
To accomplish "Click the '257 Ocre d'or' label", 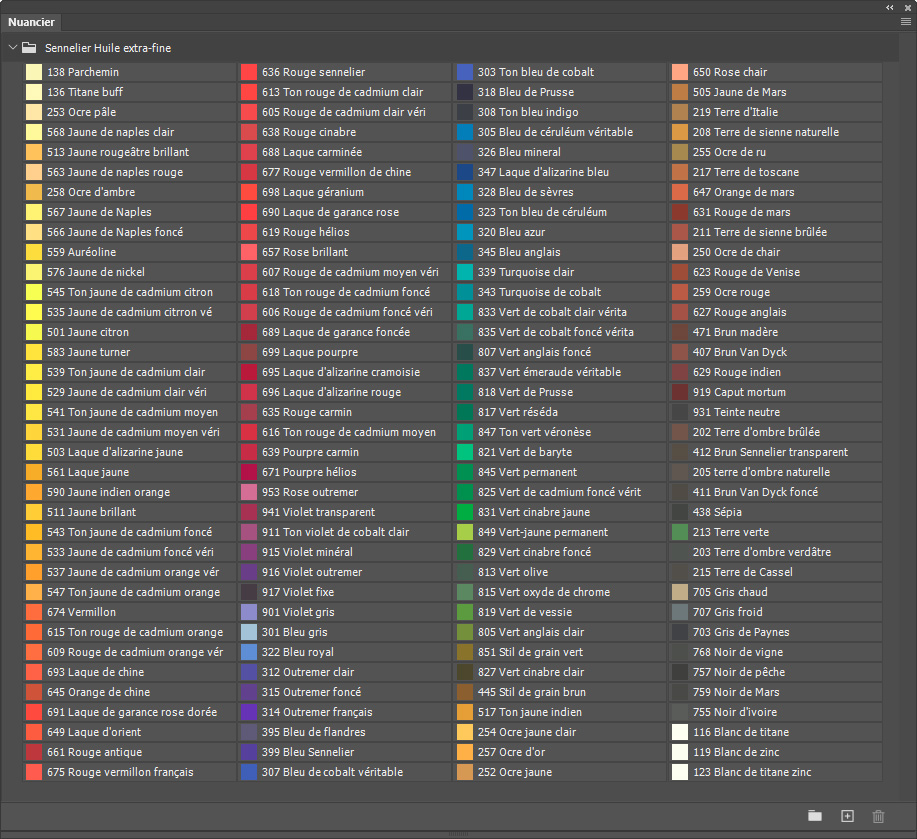I will pos(511,752).
